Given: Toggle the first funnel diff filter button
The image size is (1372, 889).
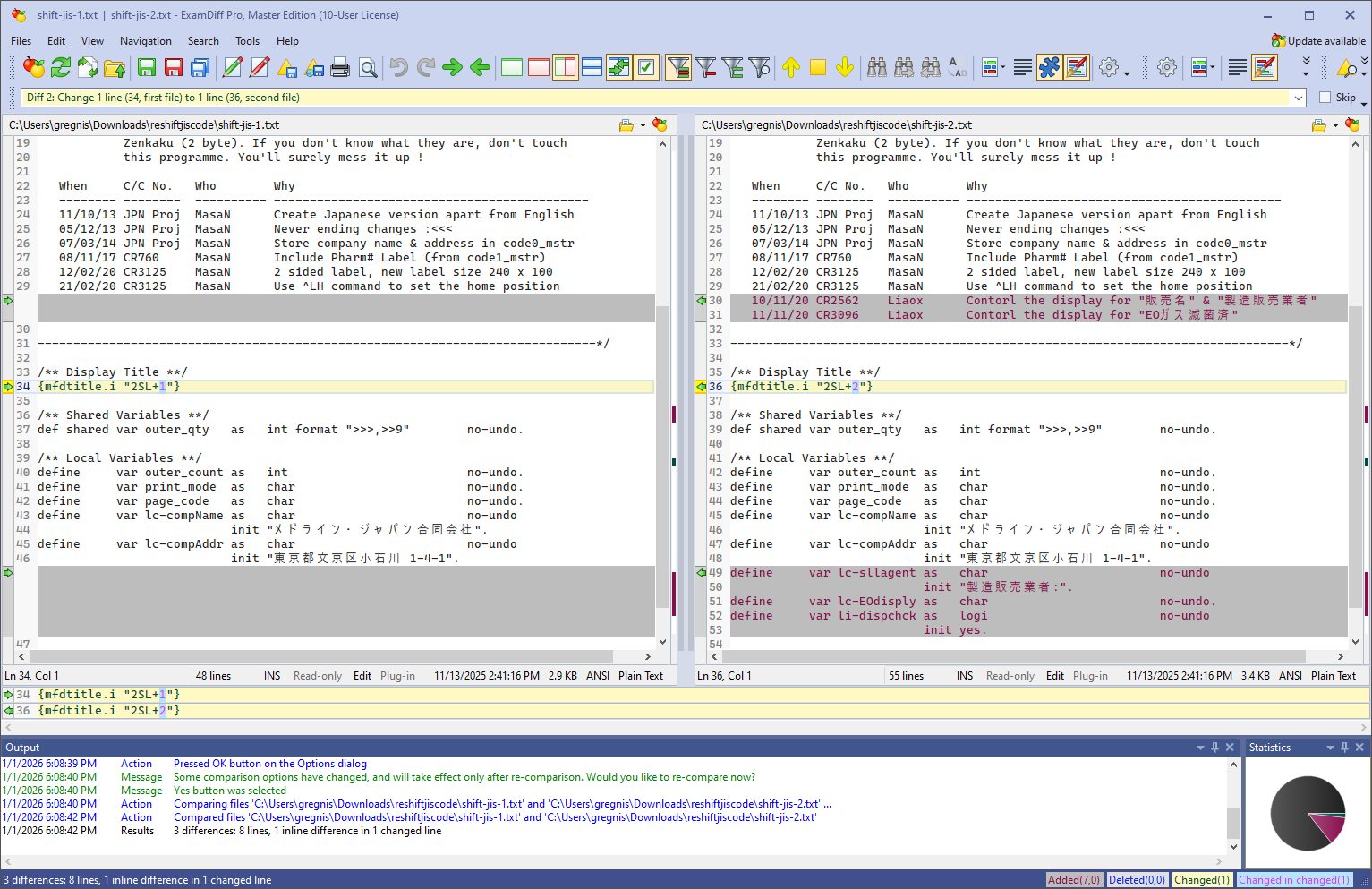Looking at the screenshot, I should coord(678,67).
